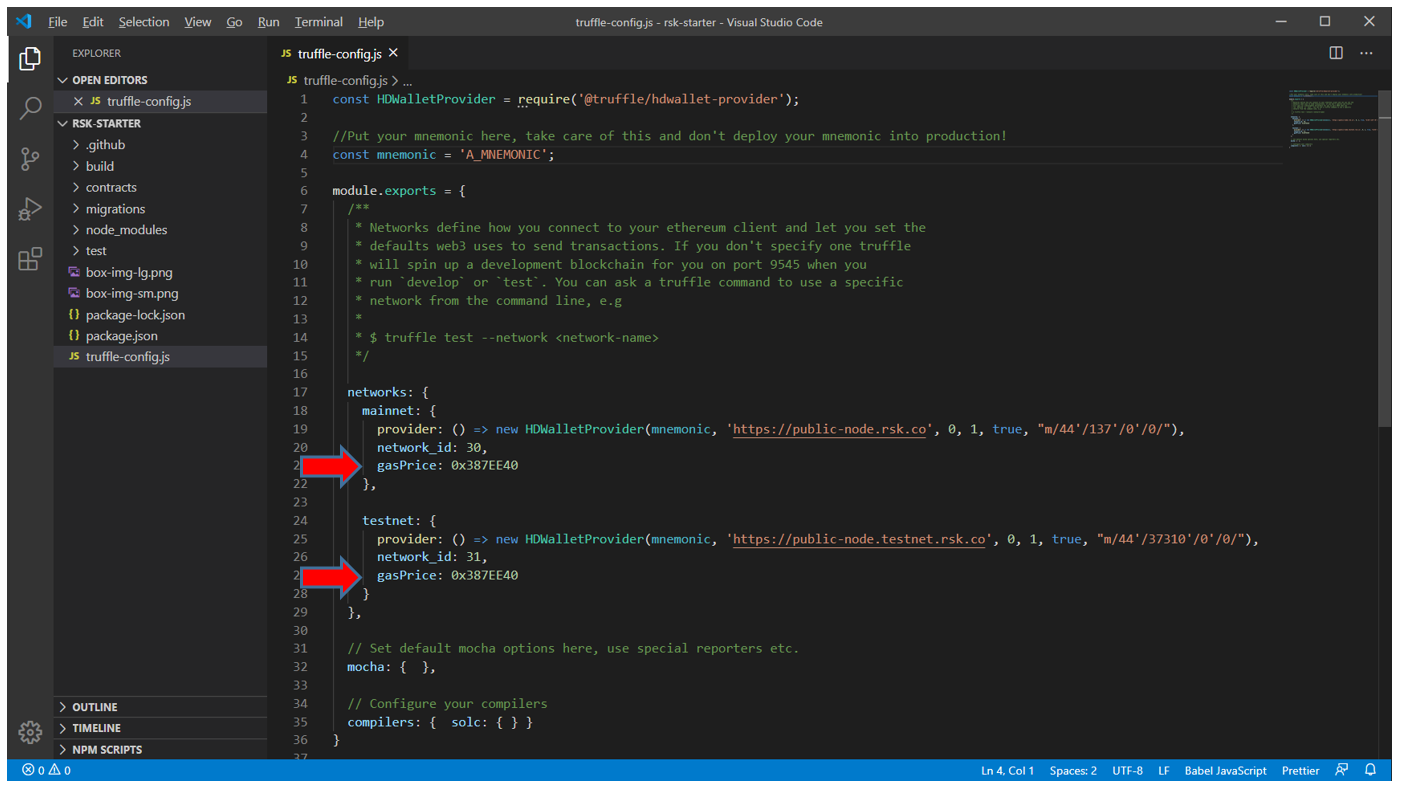Click the breadcrumb ellipsis symbol
This screenshot has height=786, width=1403.
[x=407, y=80]
